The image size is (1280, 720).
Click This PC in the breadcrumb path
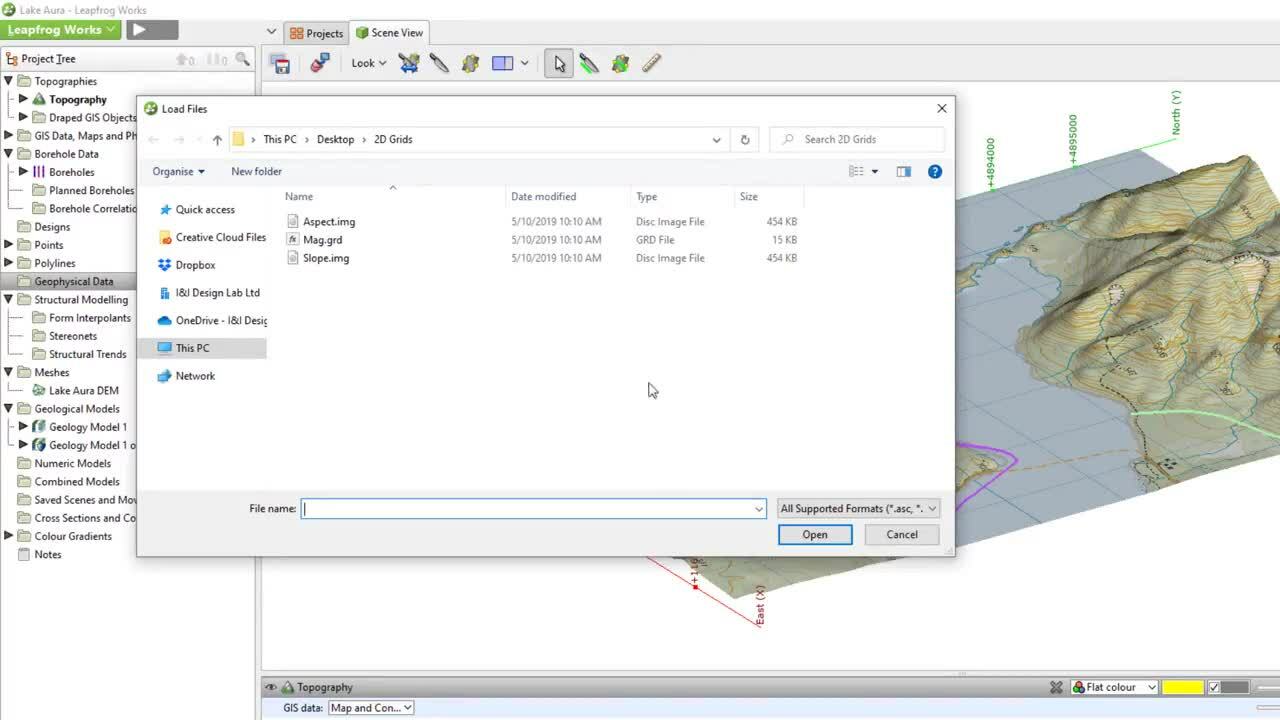280,139
